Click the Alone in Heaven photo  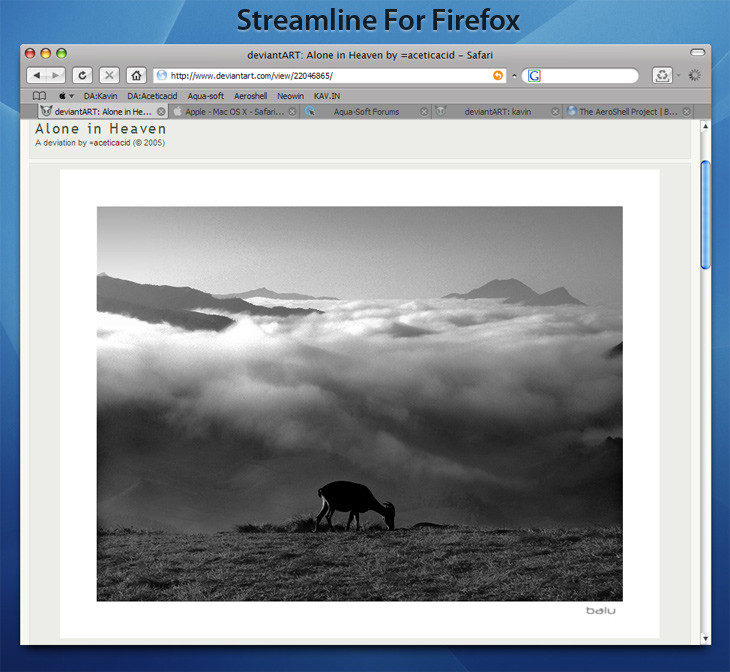pos(359,404)
